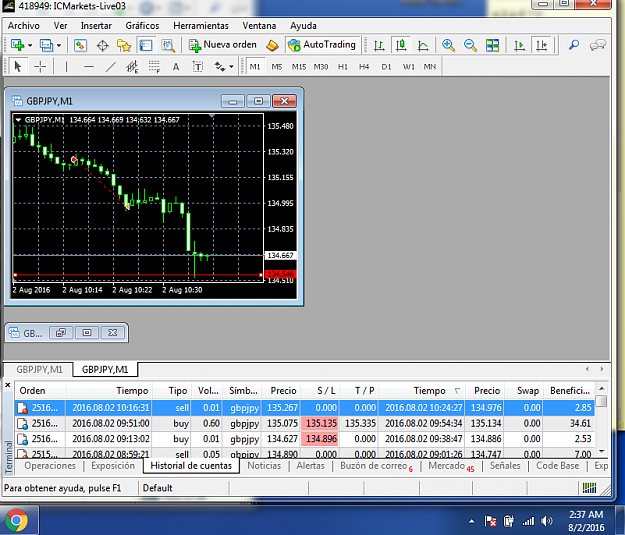This screenshot has height=535, width=625.
Task: Draw a vertical line
Action: point(66,67)
